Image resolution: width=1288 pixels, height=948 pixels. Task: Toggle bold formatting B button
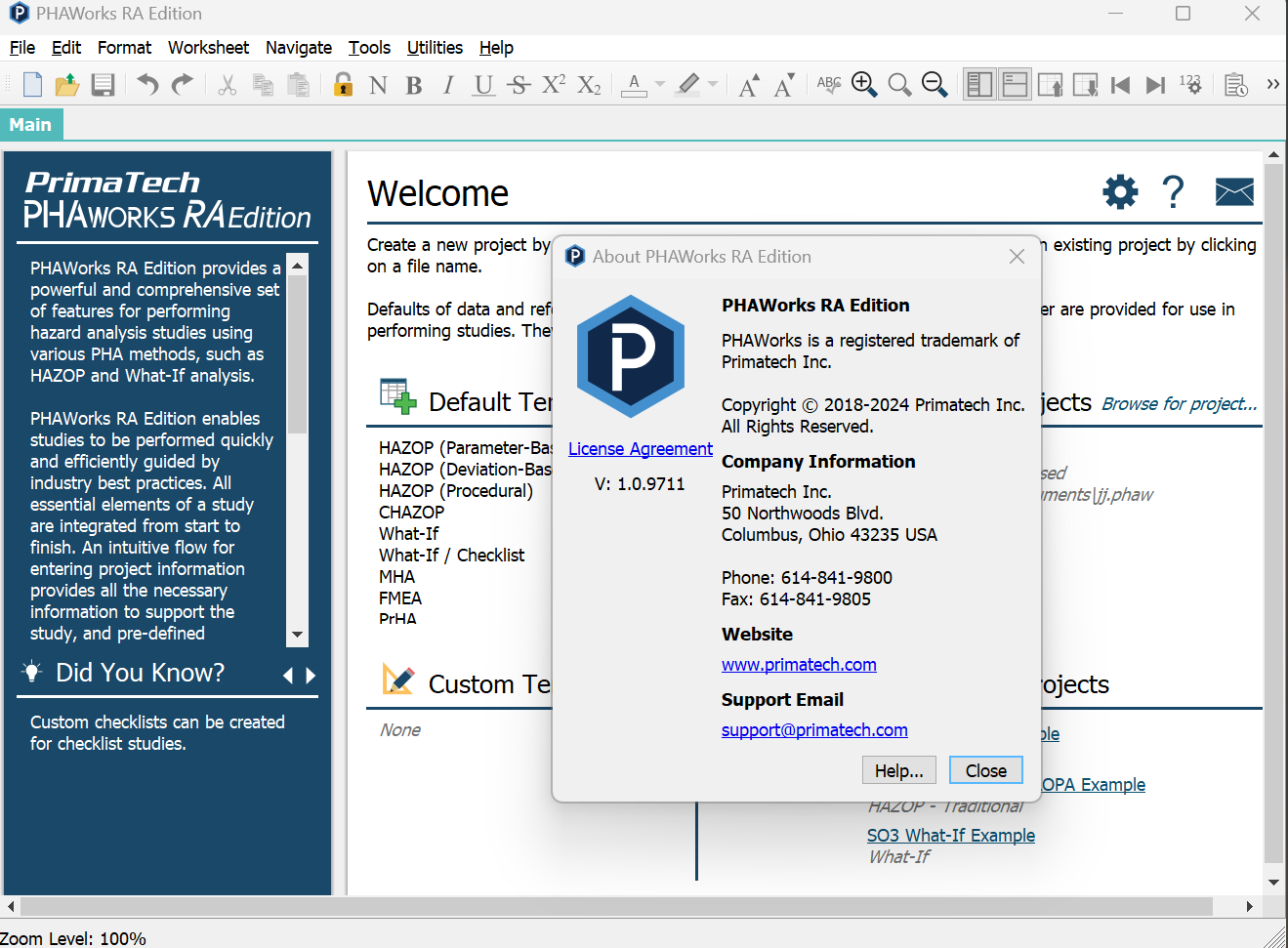click(414, 85)
